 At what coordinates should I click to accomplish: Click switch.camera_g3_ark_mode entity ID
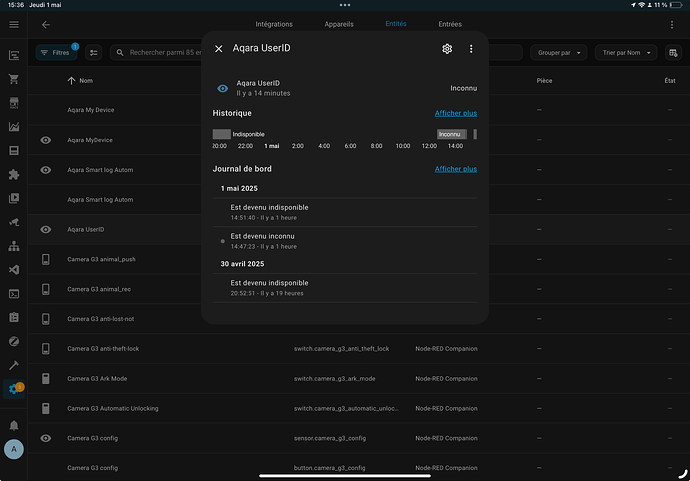[x=334, y=378]
